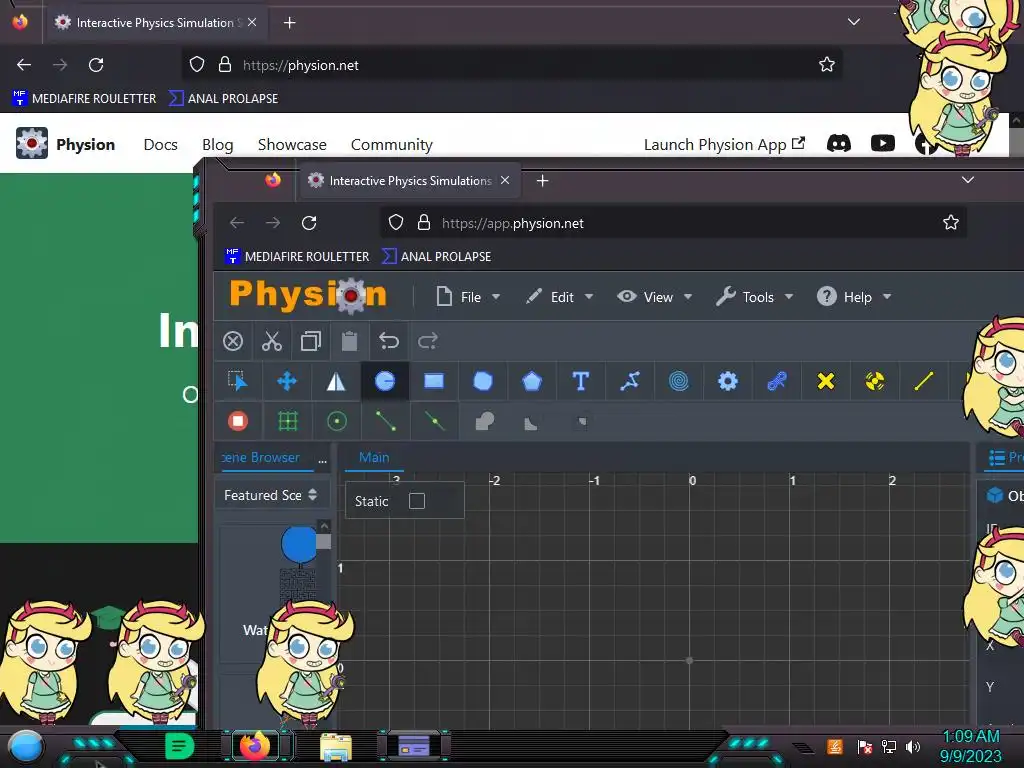The image size is (1024, 768).
Task: Click the delete (circled X) icon in Physion toolbar
Action: click(233, 341)
